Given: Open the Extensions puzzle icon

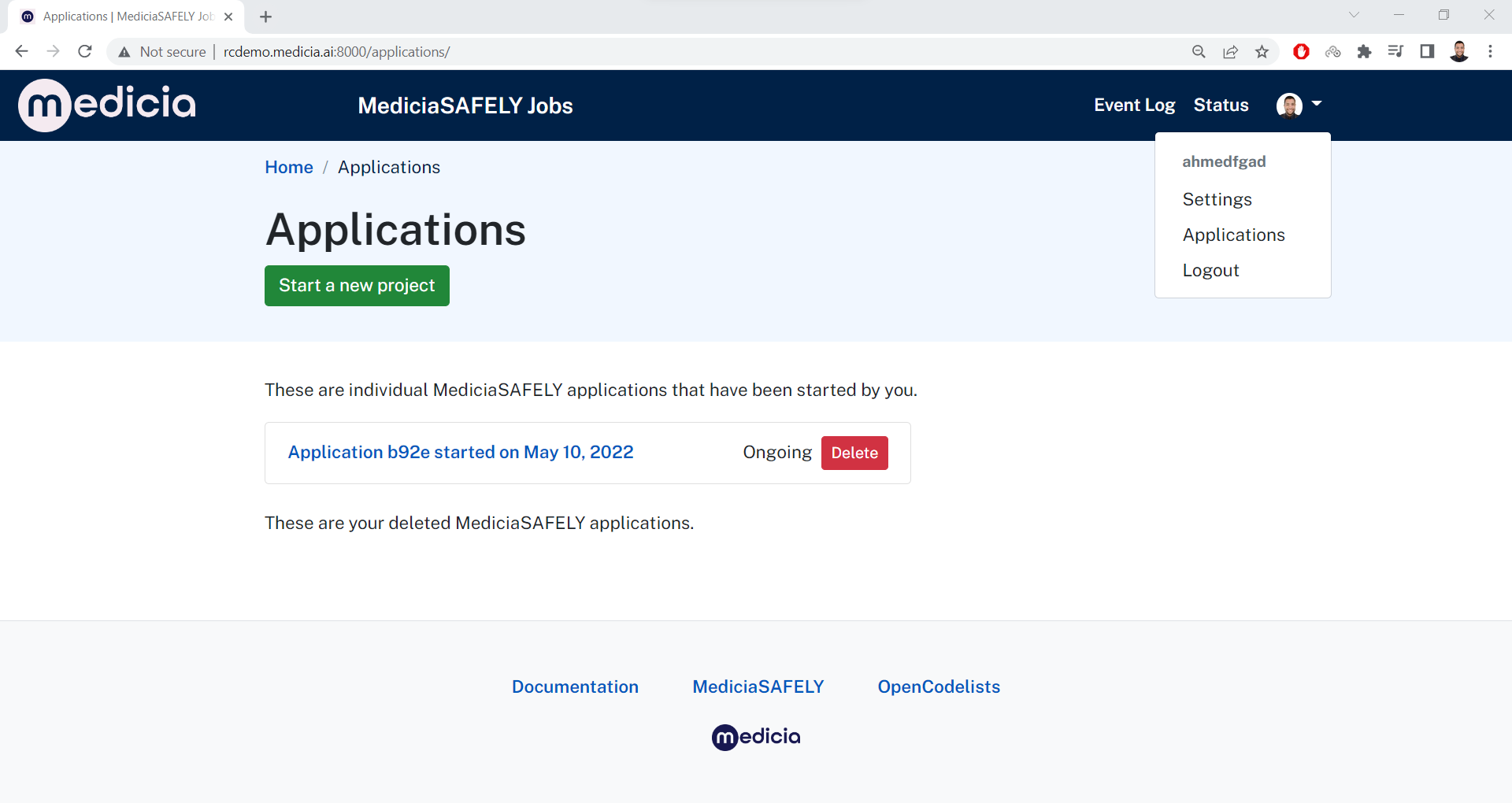Looking at the screenshot, I should click(x=1364, y=52).
